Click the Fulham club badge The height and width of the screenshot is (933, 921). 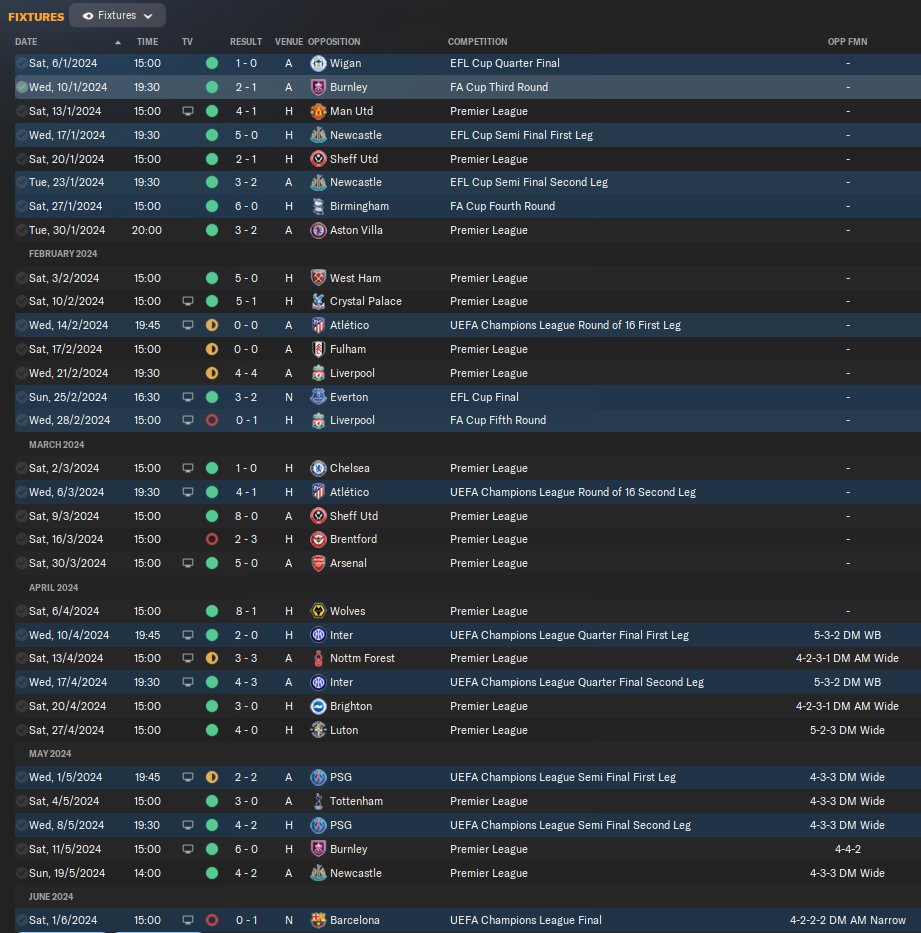(x=318, y=349)
